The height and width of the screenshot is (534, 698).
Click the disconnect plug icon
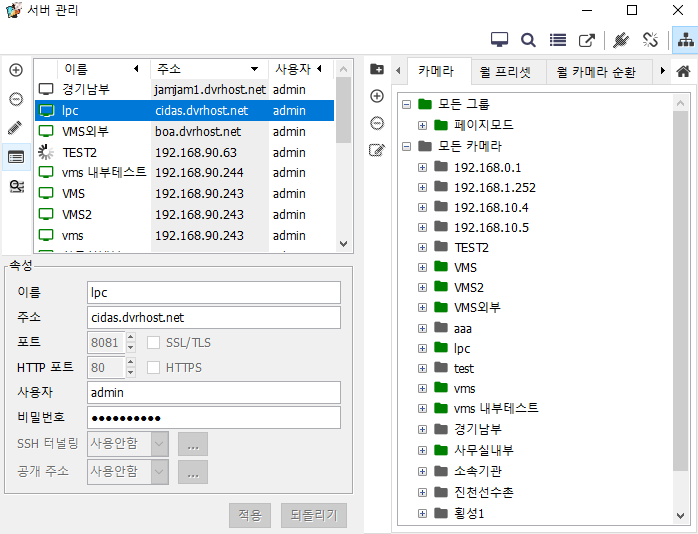tap(650, 40)
